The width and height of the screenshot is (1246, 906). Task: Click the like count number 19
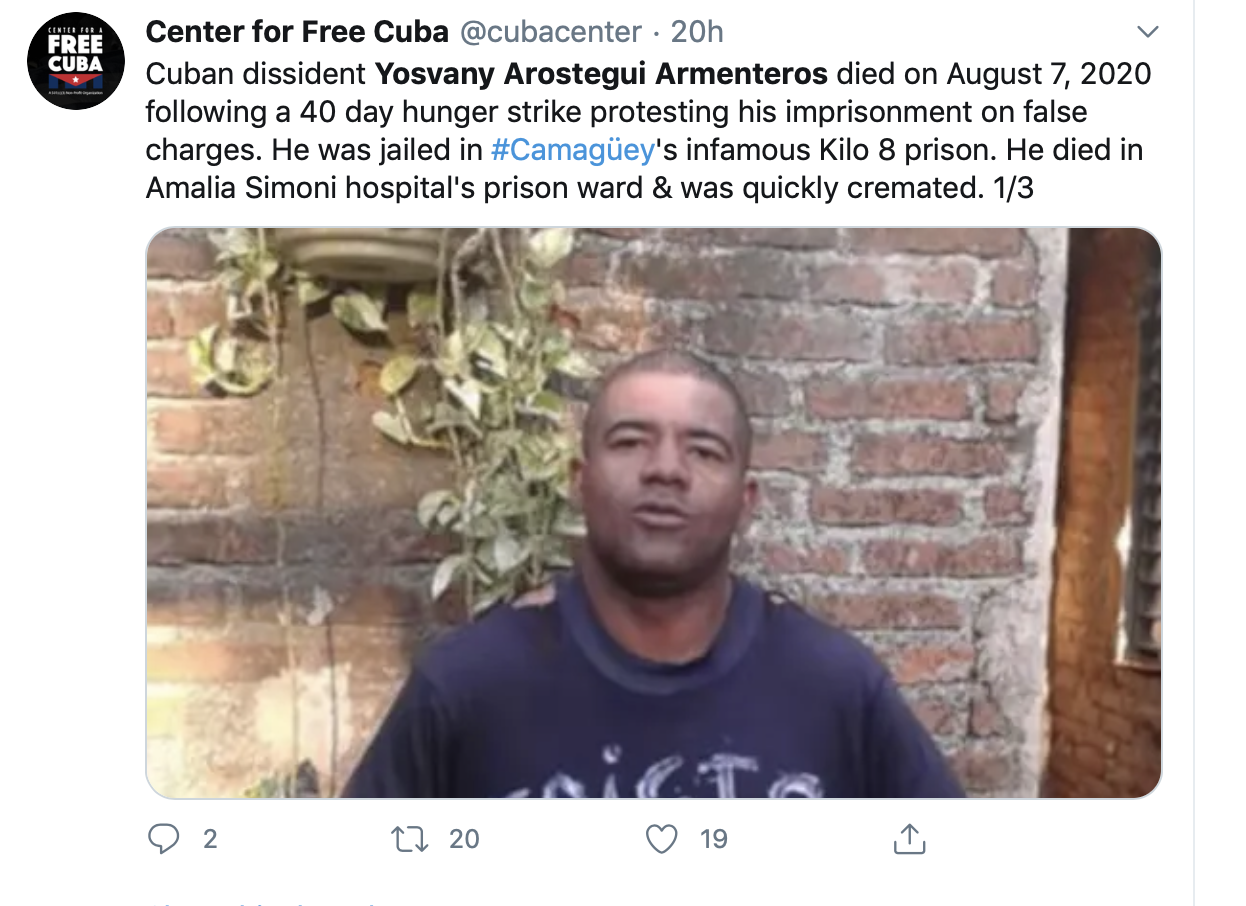[713, 838]
